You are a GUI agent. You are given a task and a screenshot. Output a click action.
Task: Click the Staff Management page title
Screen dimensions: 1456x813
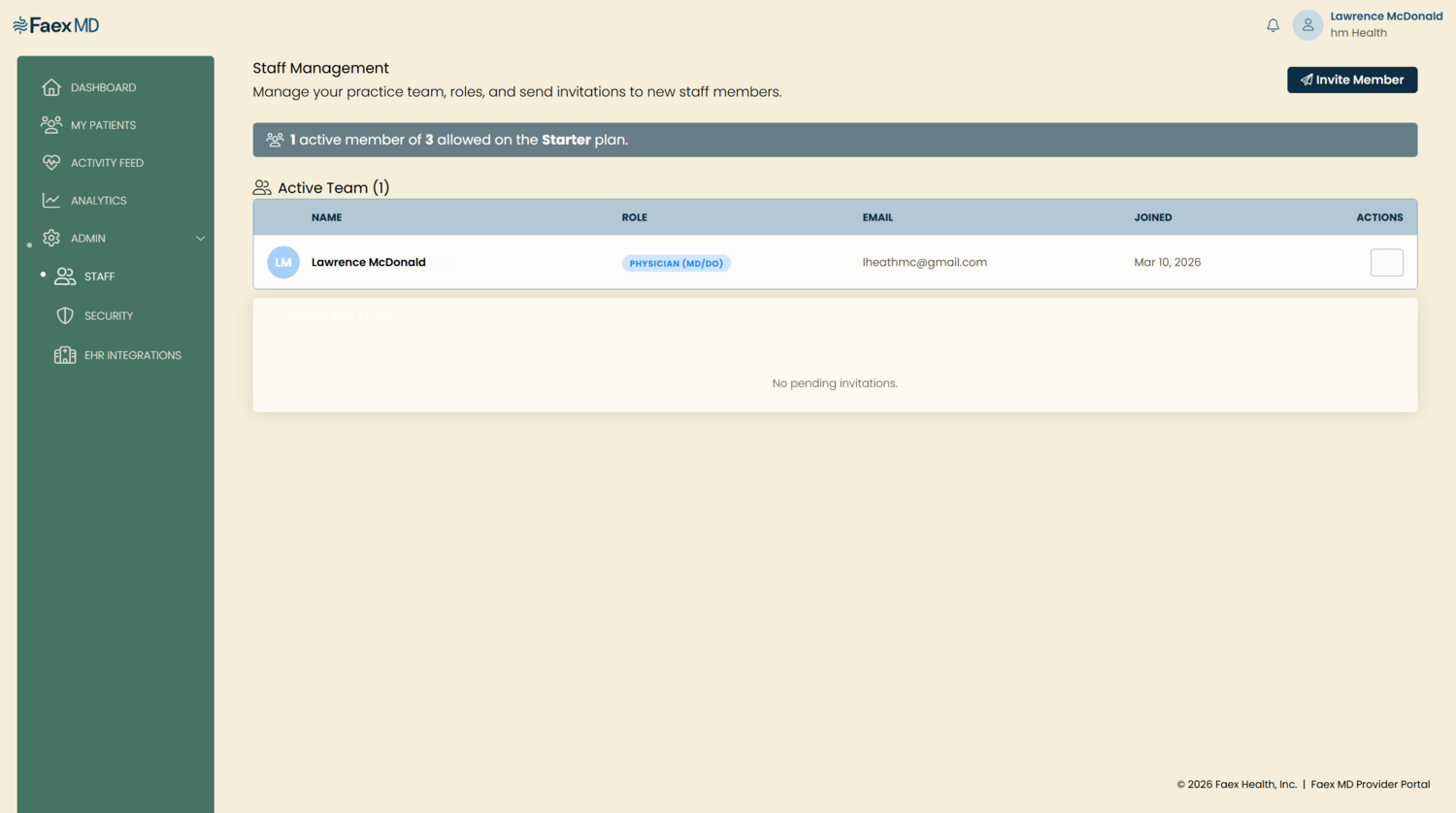(320, 68)
